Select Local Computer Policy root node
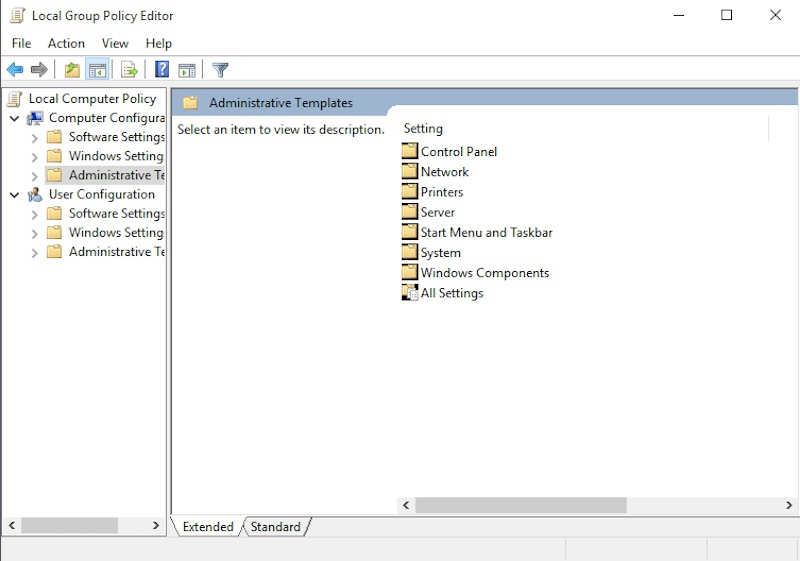The width and height of the screenshot is (800, 561). coord(92,99)
